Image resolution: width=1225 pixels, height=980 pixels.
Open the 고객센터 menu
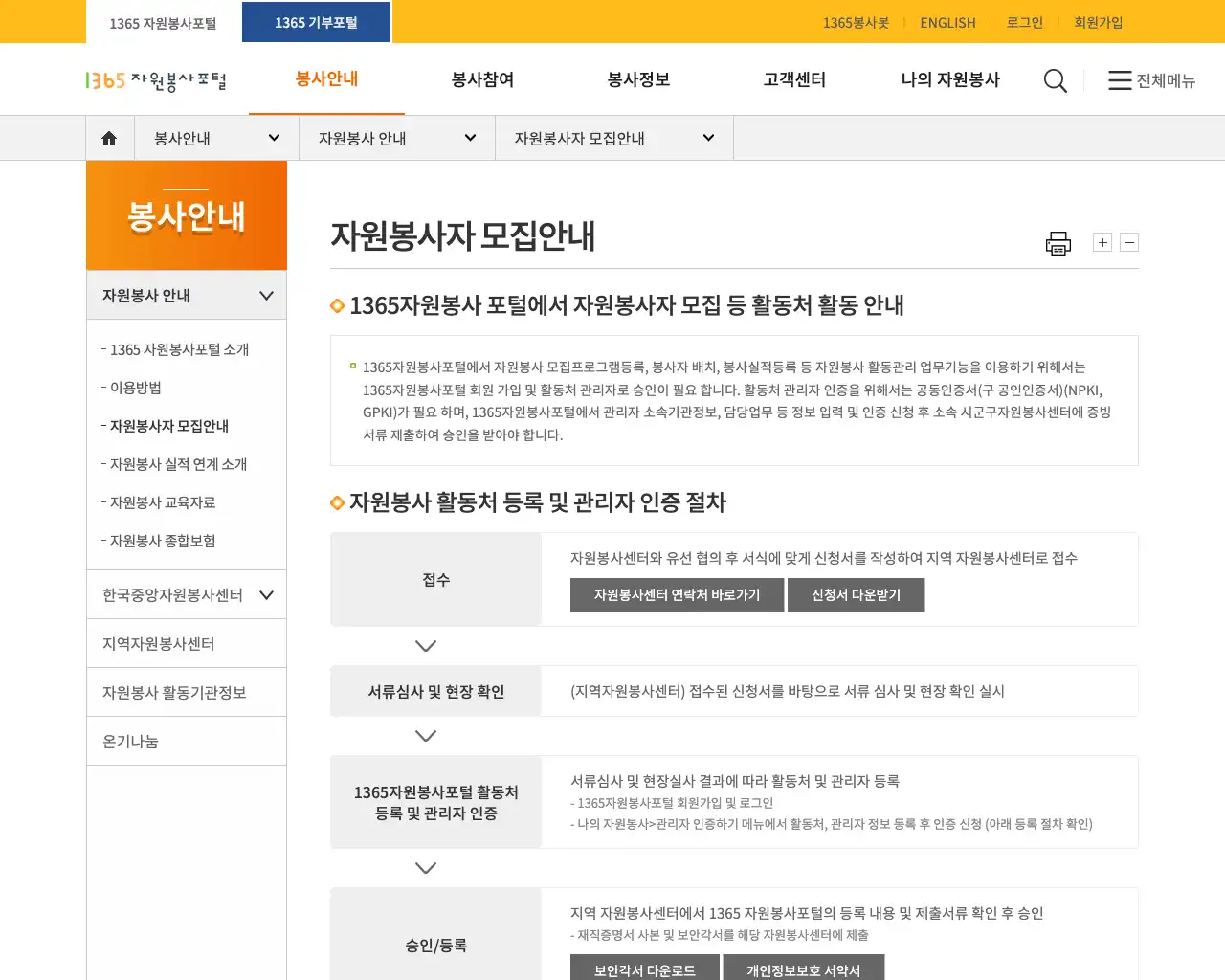tap(793, 80)
